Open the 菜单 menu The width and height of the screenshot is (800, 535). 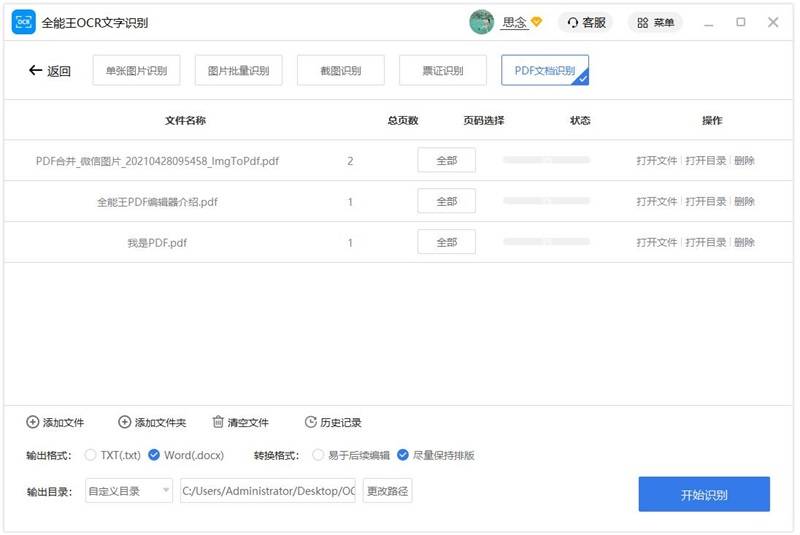[656, 22]
